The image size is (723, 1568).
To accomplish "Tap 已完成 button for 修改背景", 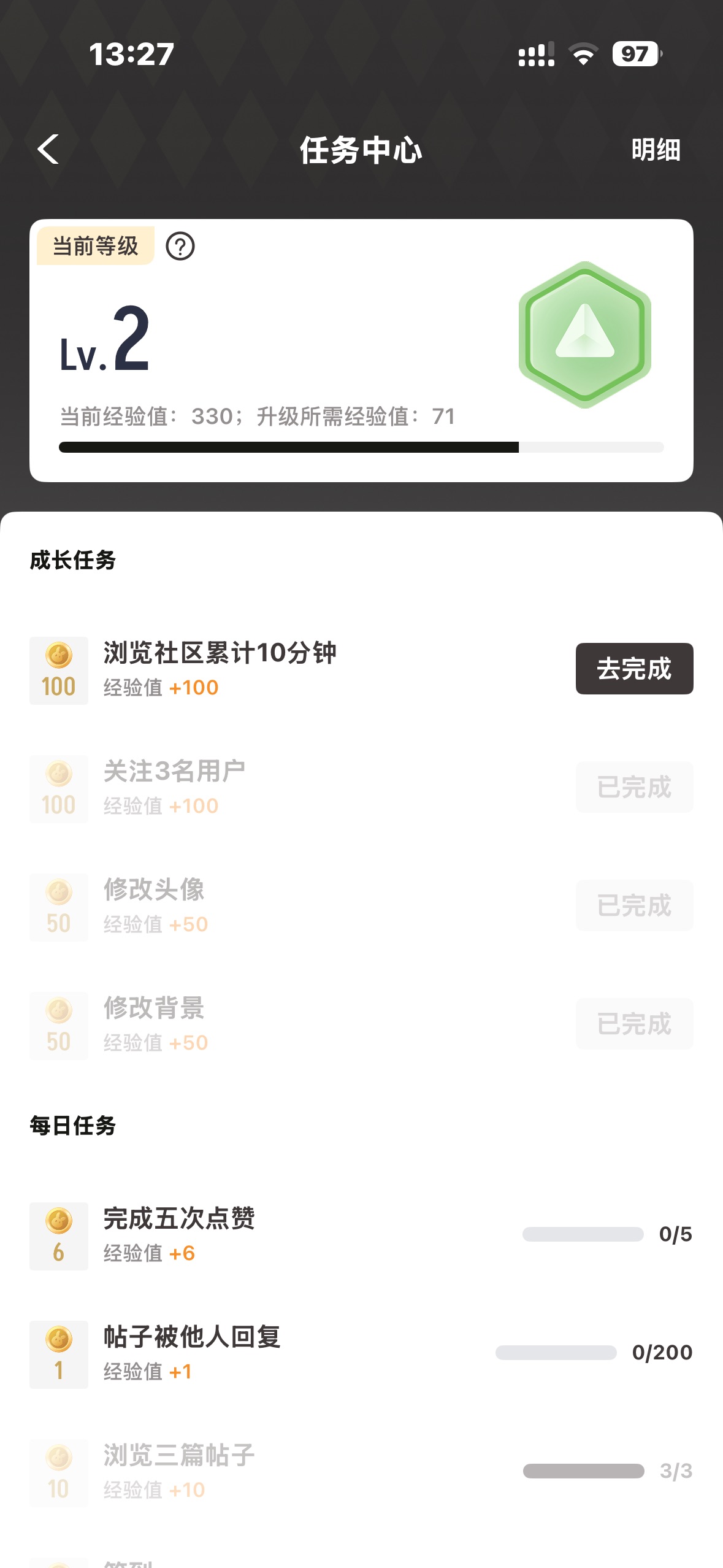I will [x=634, y=1024].
